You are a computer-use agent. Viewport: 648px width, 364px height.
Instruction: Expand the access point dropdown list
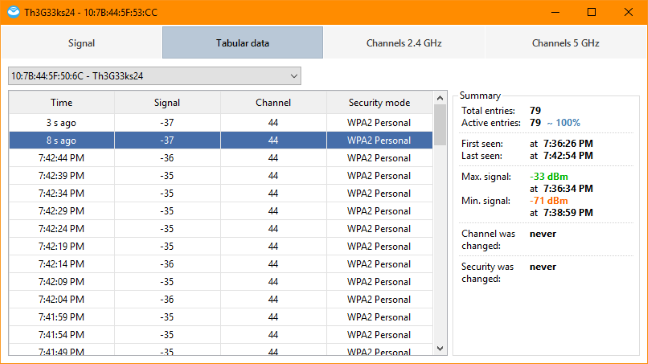tap(155, 76)
